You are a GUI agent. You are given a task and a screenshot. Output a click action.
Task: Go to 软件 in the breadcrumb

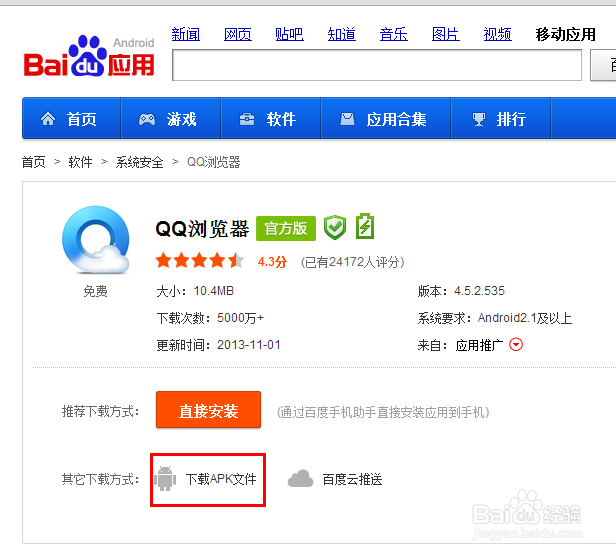pos(81,161)
